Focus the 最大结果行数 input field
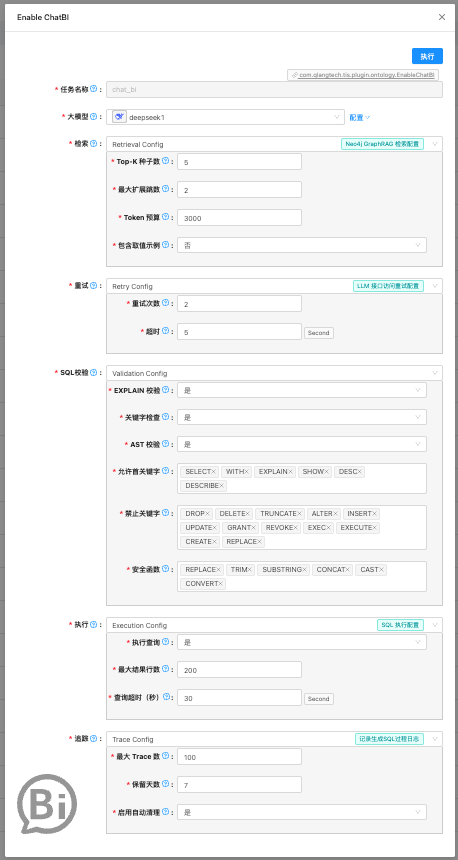 tap(239, 670)
